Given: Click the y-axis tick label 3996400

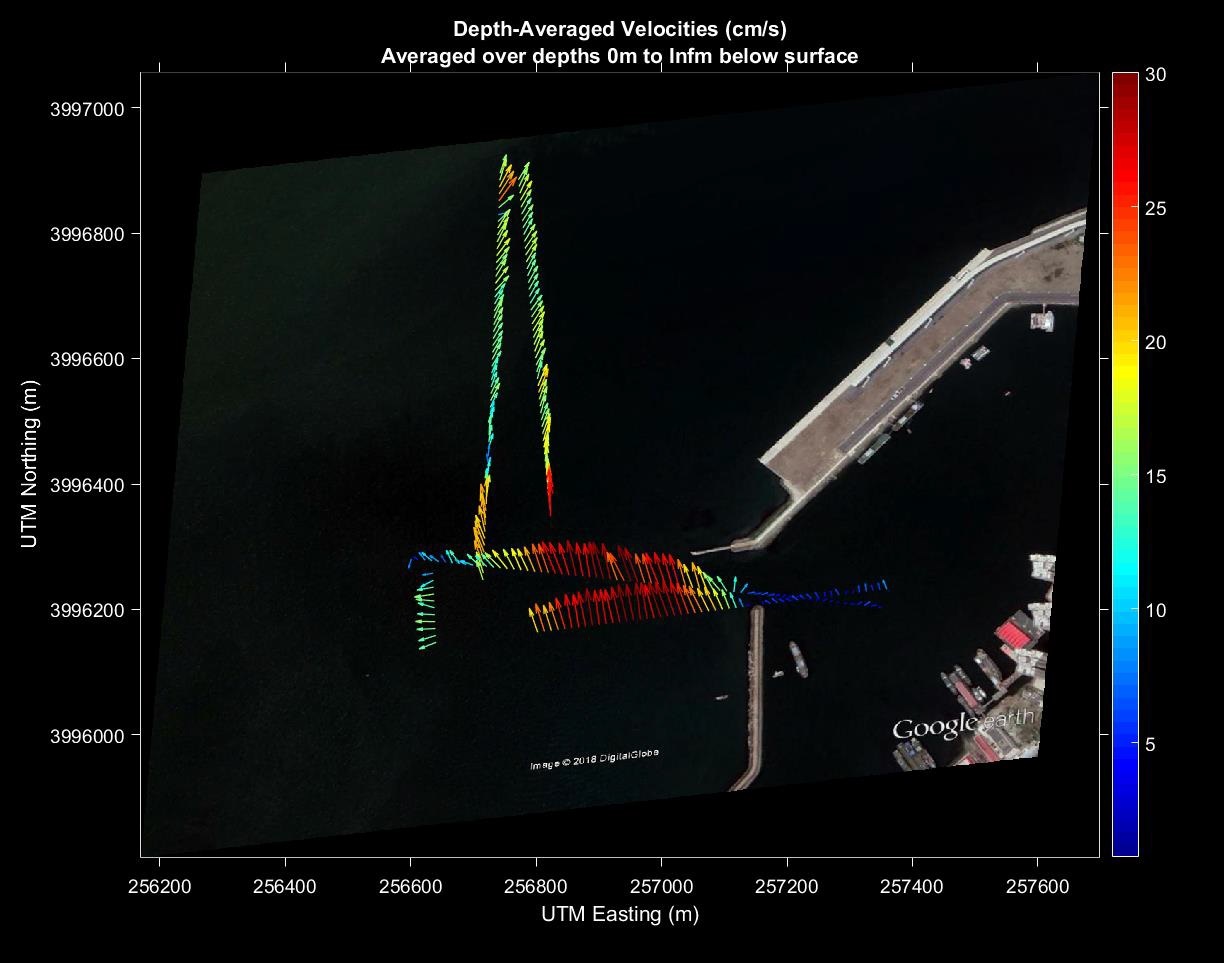Looking at the screenshot, I should (82, 485).
